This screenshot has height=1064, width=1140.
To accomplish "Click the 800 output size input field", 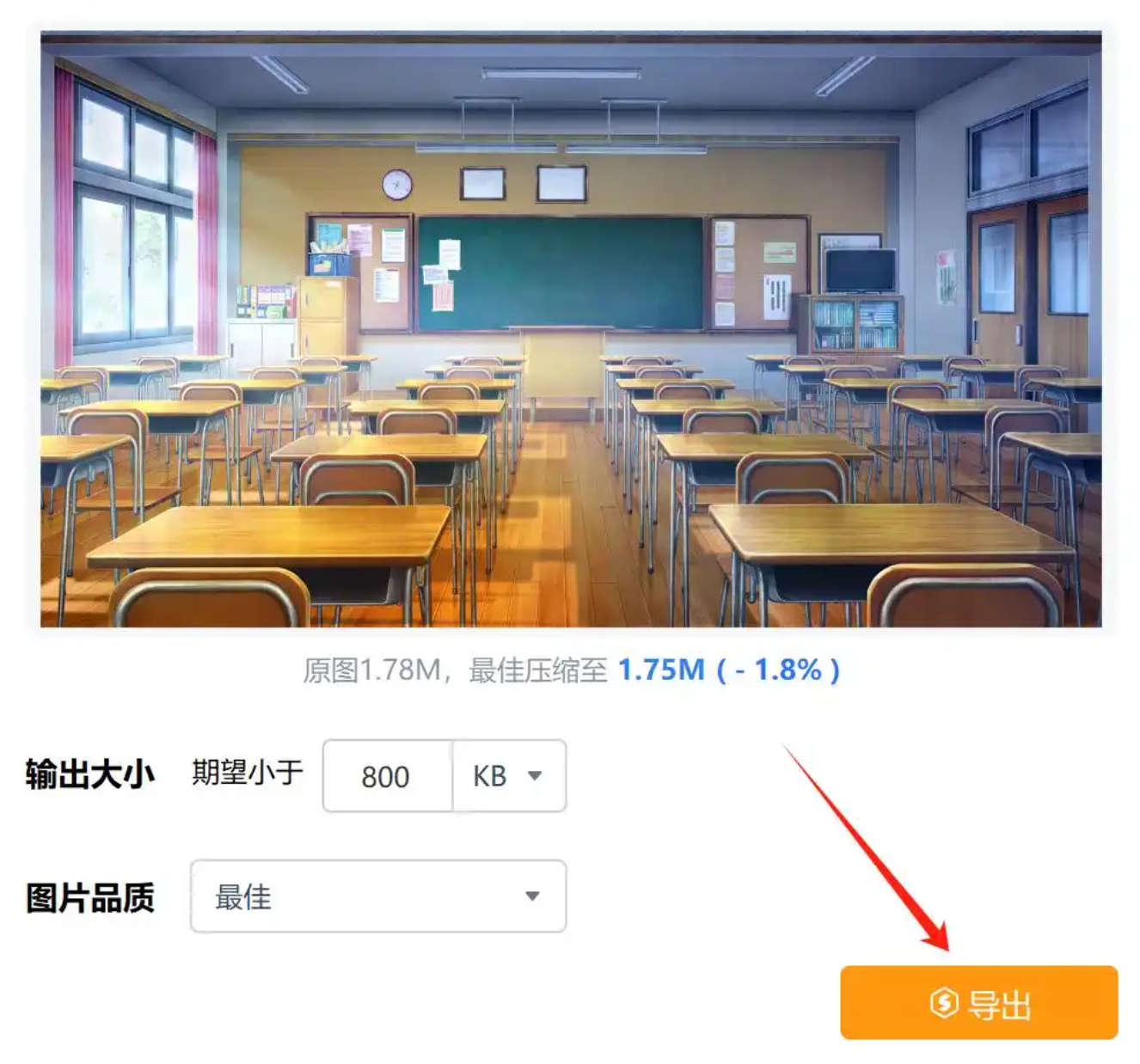I will click(x=388, y=775).
